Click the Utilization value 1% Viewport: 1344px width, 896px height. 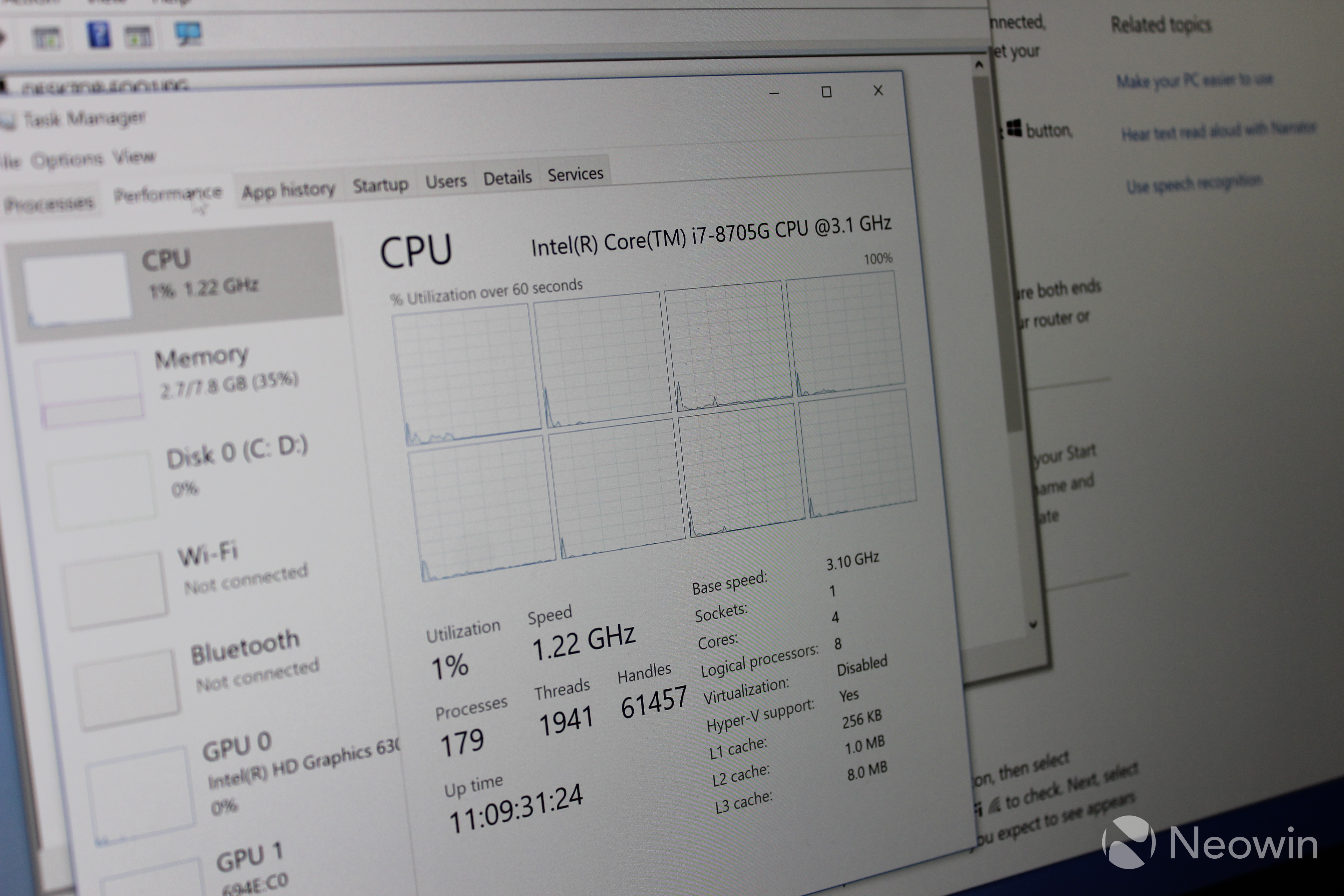pos(450,666)
